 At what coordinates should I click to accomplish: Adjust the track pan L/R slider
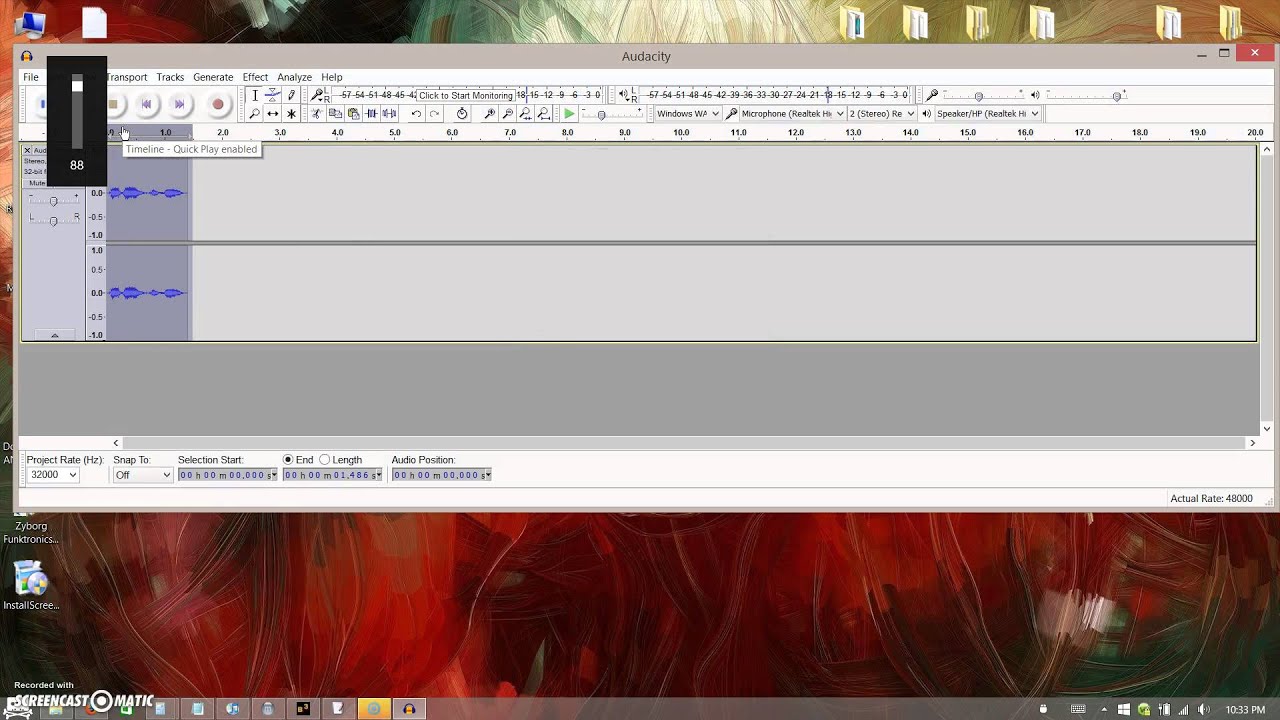coord(53,219)
